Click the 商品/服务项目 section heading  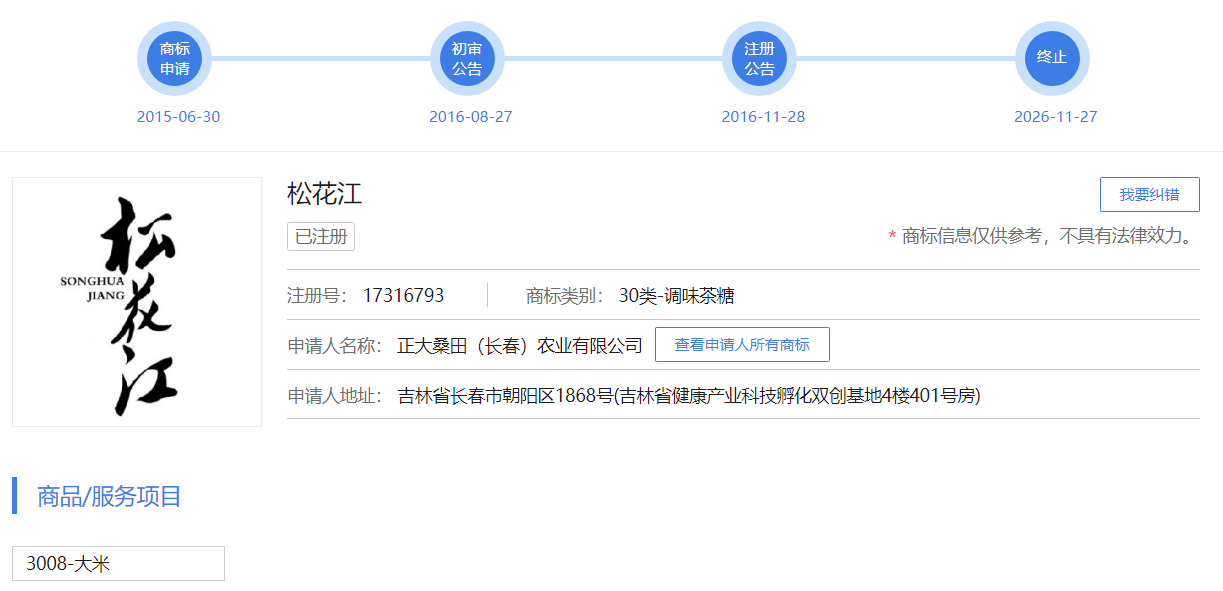click(109, 496)
